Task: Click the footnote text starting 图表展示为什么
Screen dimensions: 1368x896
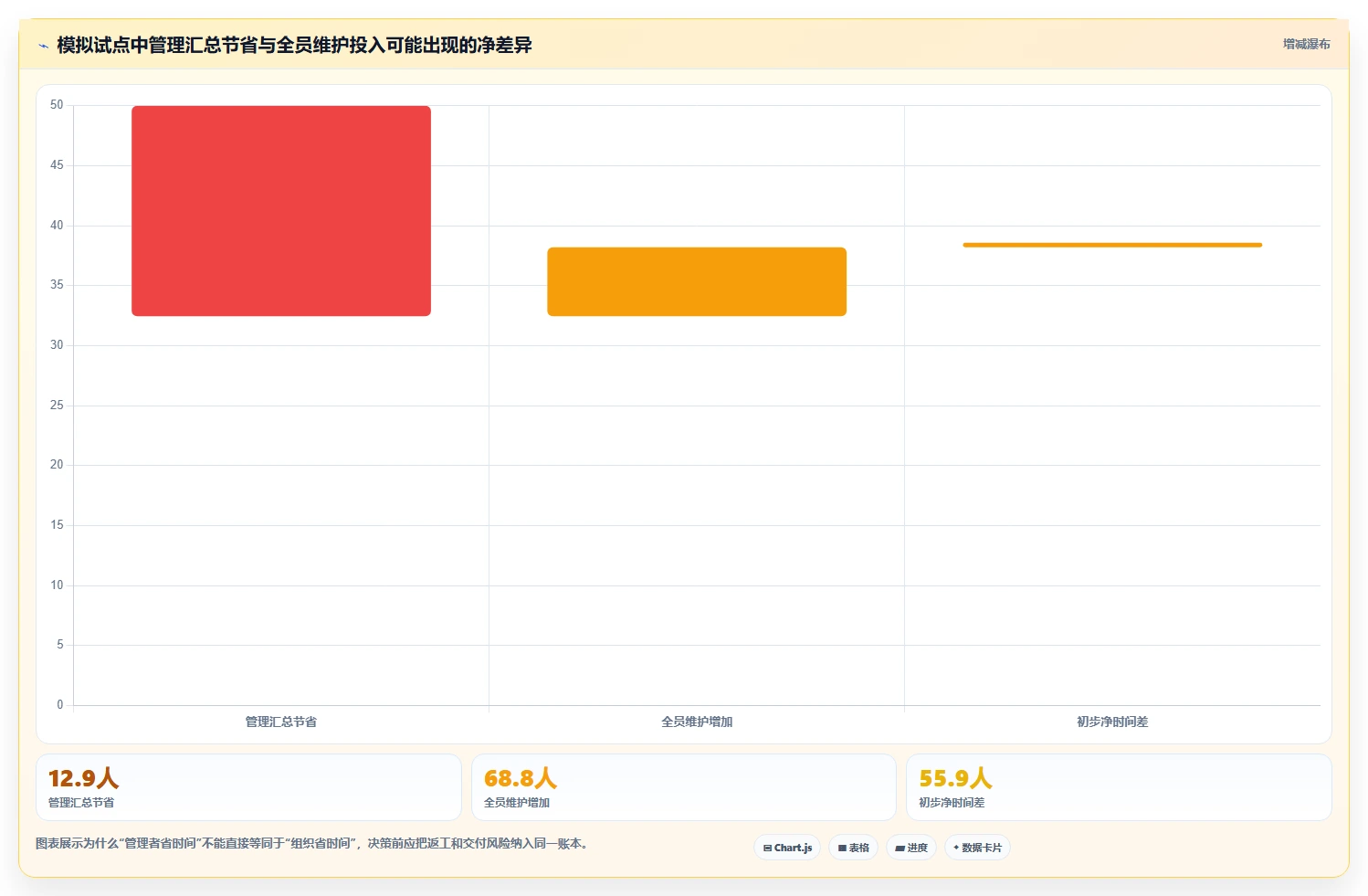Action: pos(314,843)
